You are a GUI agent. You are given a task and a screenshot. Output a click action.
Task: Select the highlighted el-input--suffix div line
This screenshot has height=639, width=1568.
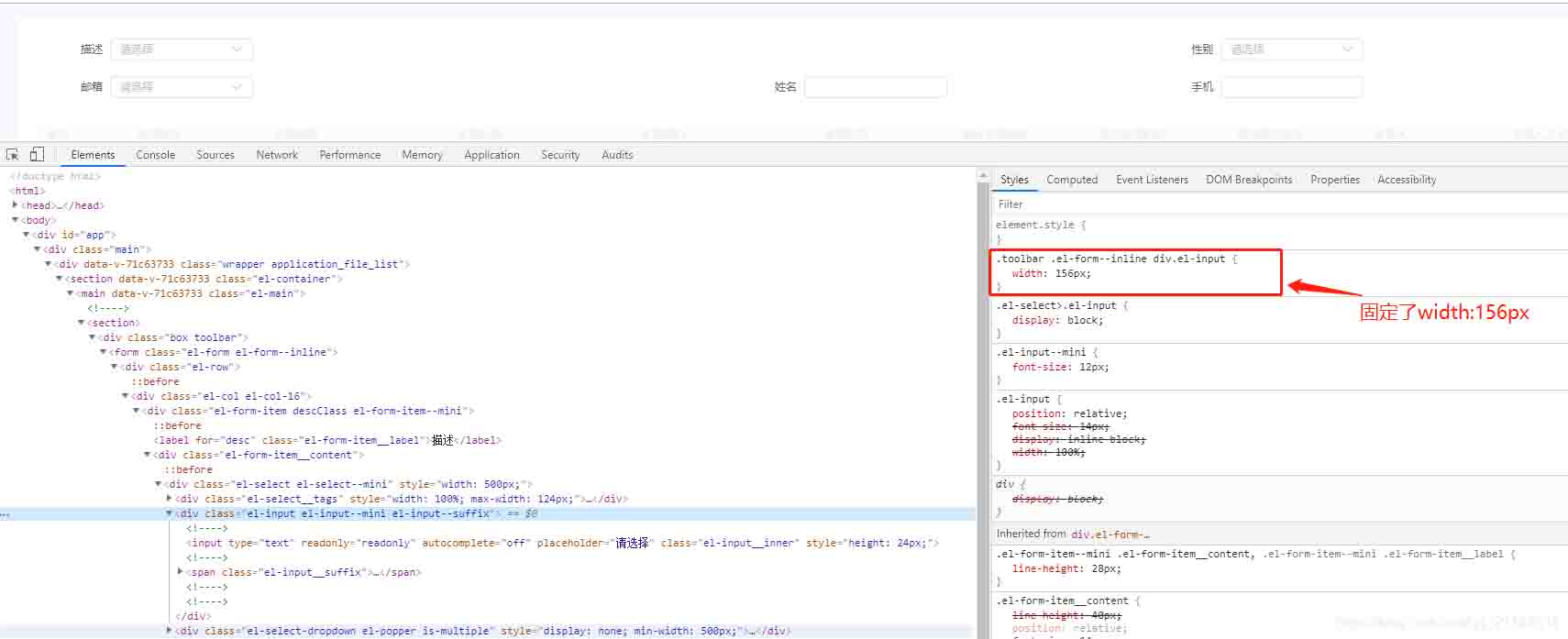487,513
